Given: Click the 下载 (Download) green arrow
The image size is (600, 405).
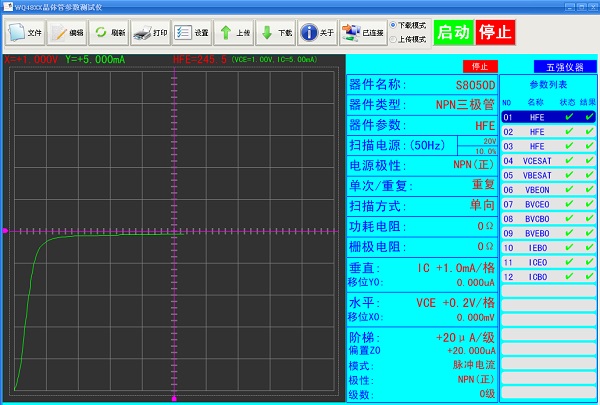Looking at the screenshot, I should 276,32.
